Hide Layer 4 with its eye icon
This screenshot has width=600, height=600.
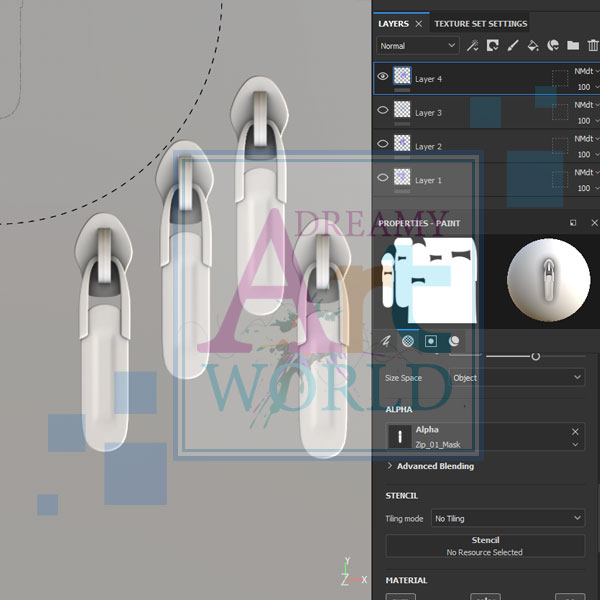click(x=383, y=77)
